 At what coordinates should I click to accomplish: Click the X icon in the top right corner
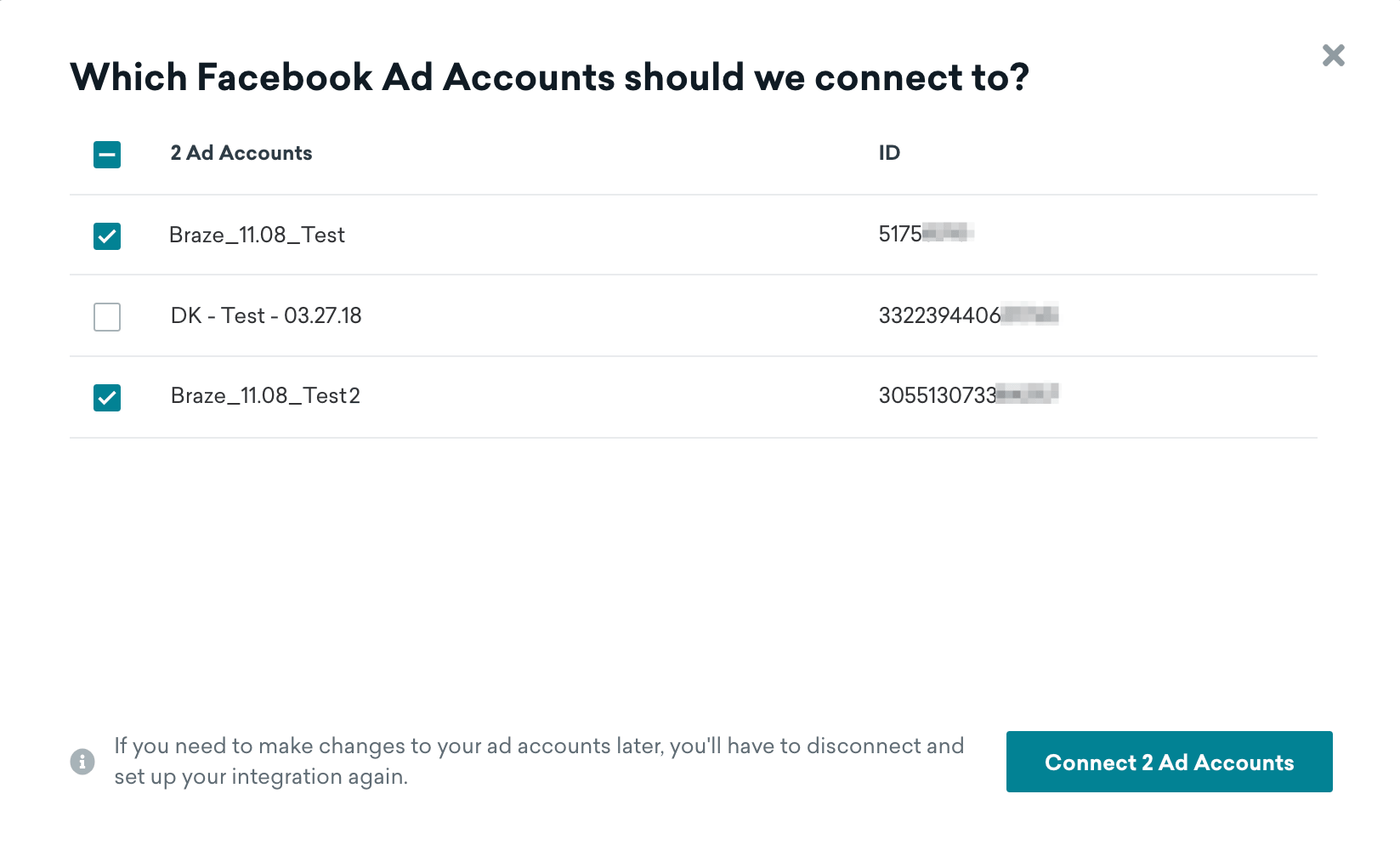pos(1334,54)
